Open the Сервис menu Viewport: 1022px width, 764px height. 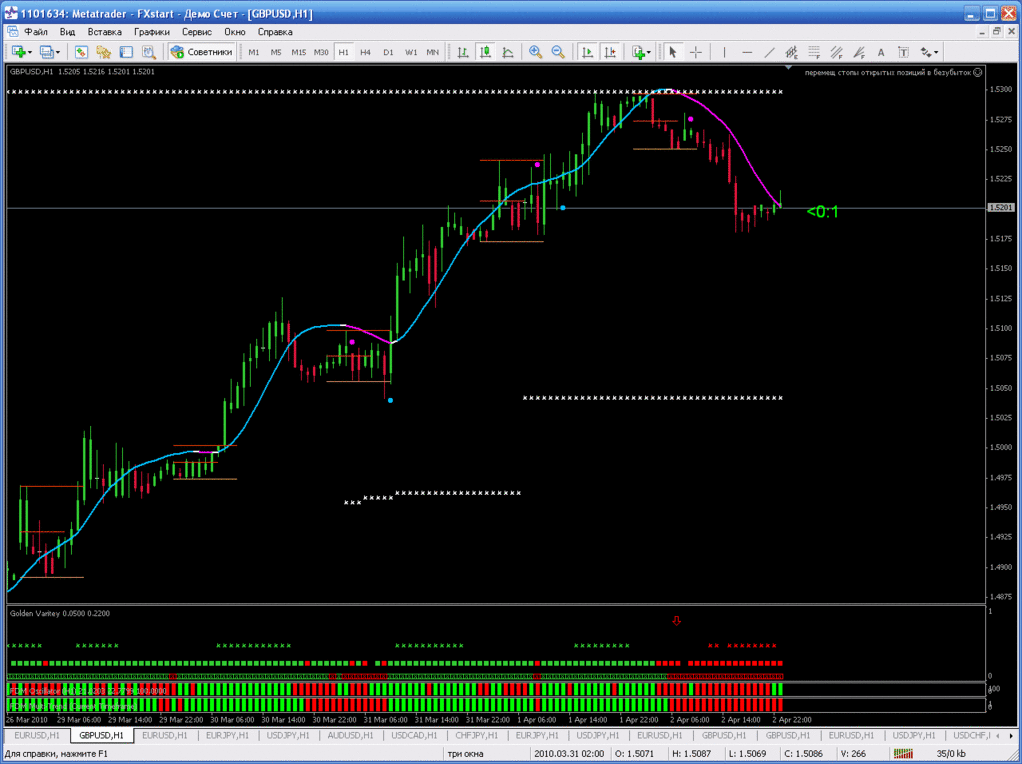[197, 32]
